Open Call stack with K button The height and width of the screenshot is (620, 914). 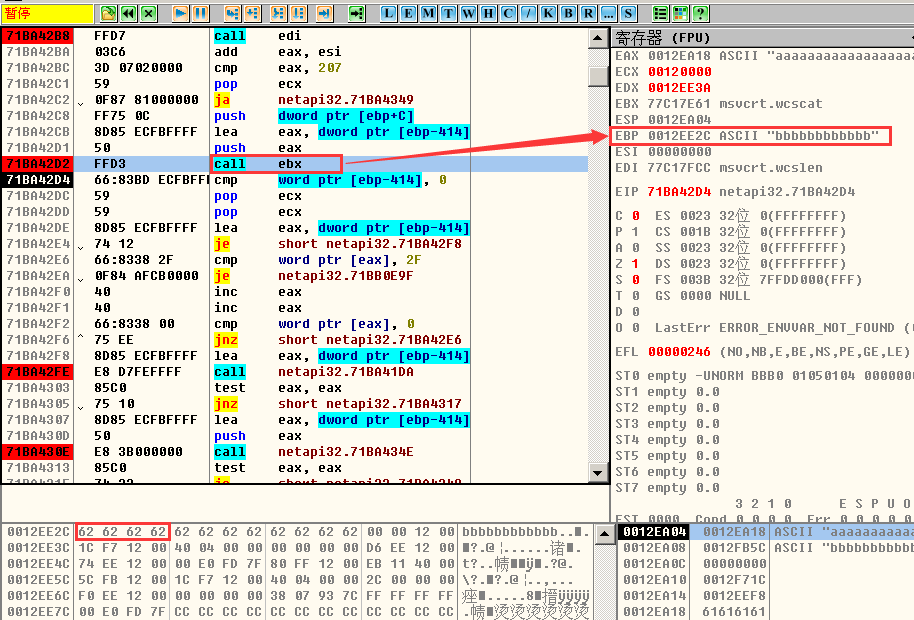(548, 14)
